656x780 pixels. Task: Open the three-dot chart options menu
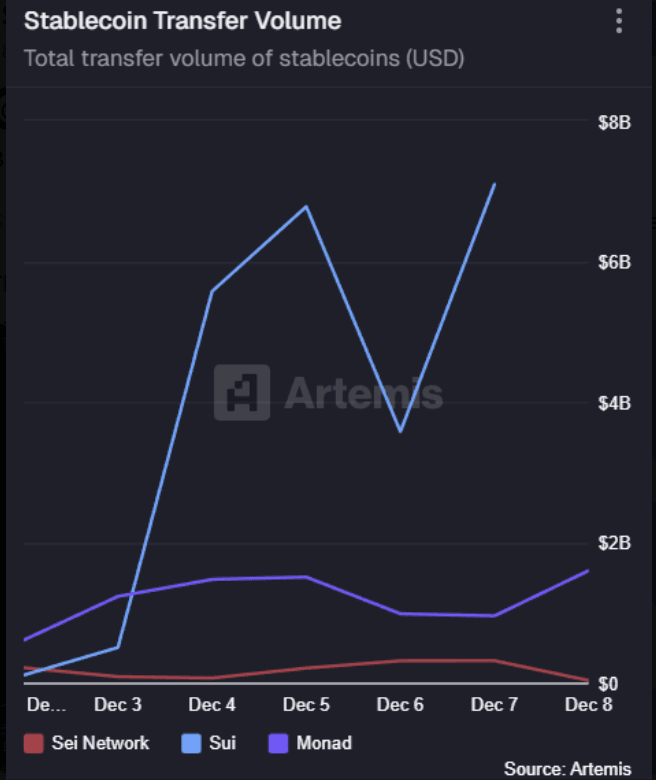(620, 20)
